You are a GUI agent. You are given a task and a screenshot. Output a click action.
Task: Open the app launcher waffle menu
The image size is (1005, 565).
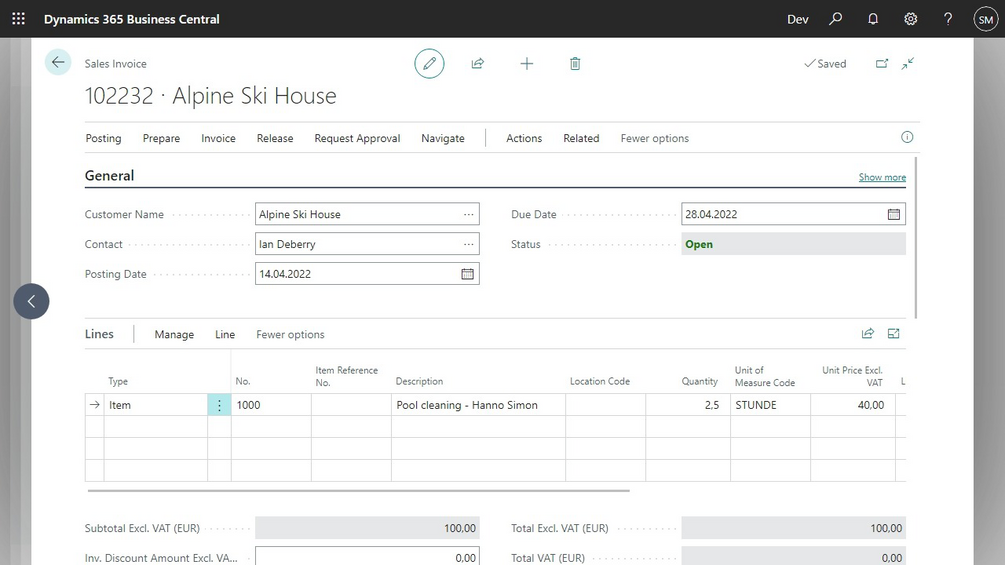tap(19, 19)
